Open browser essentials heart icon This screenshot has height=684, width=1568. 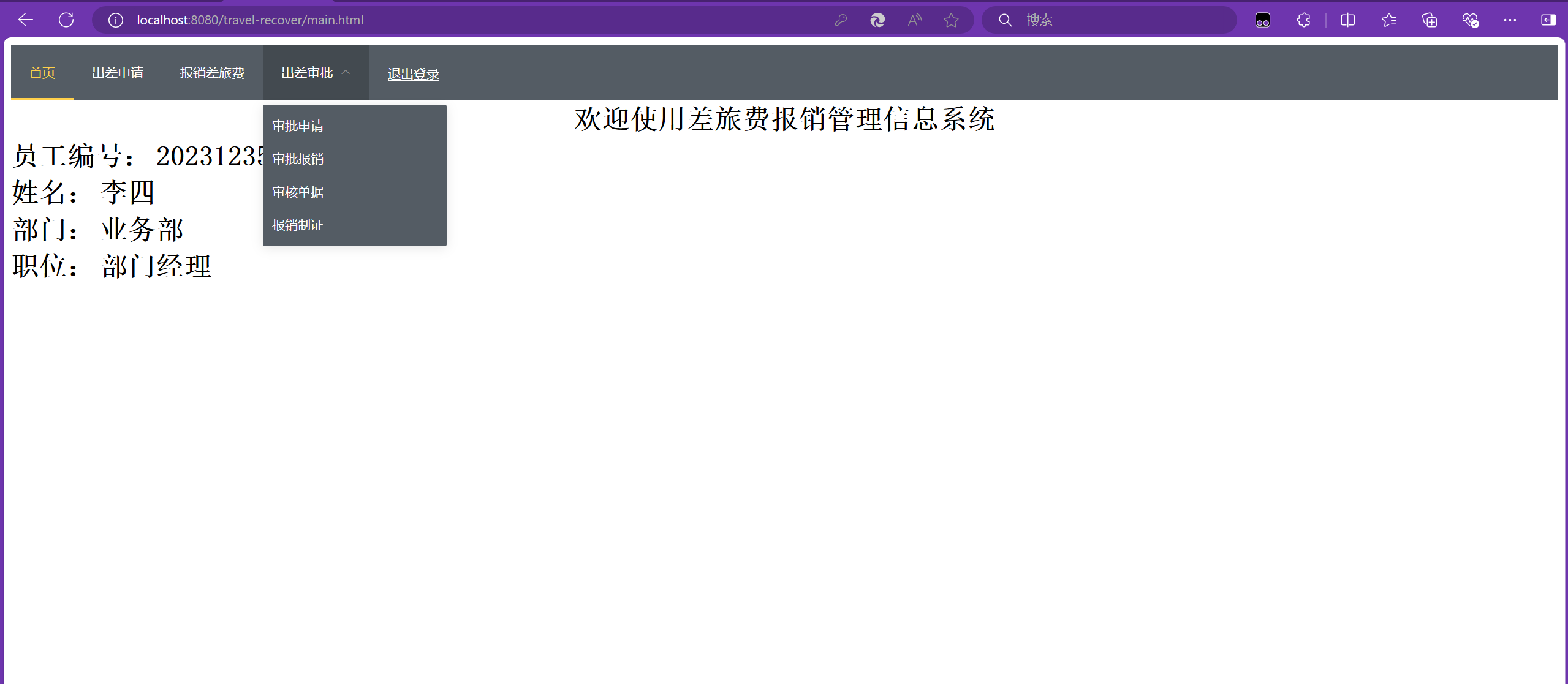pyautogui.click(x=1470, y=20)
